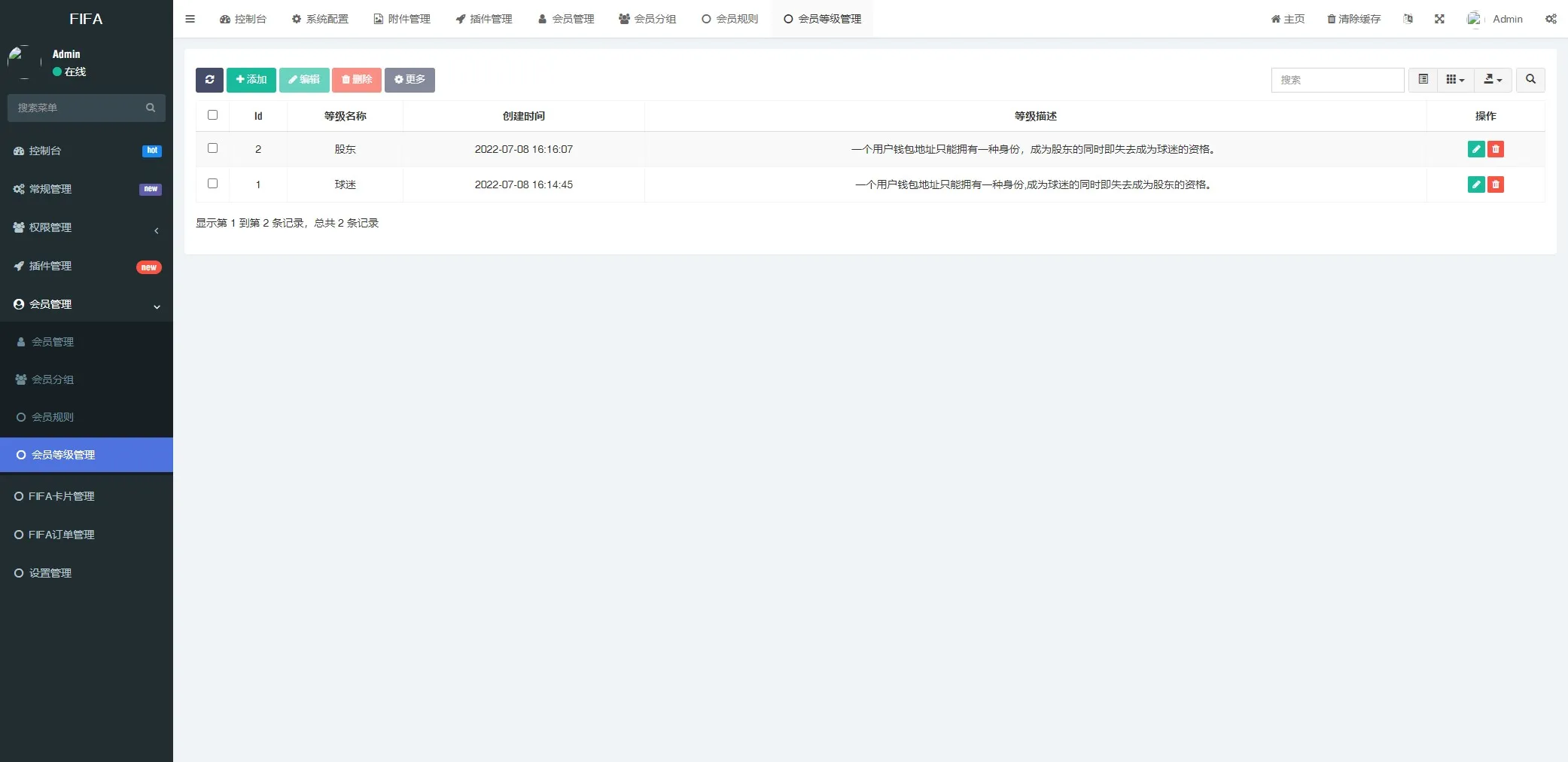Open 会员规则 submenu item

point(87,417)
